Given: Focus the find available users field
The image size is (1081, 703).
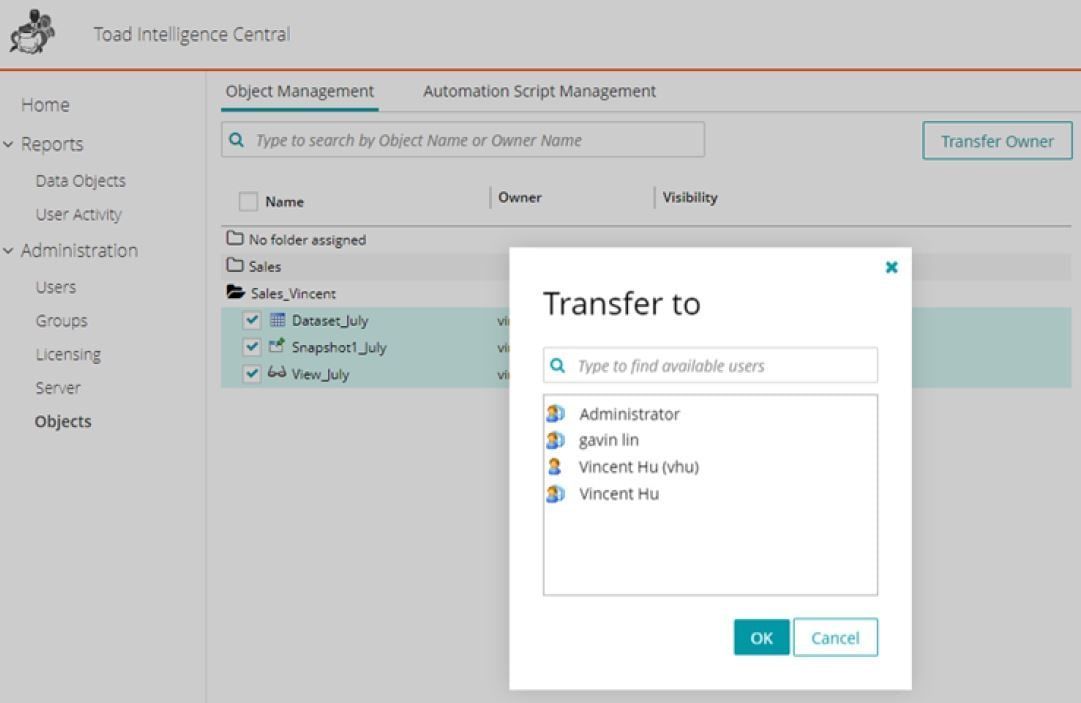Looking at the screenshot, I should coord(710,365).
